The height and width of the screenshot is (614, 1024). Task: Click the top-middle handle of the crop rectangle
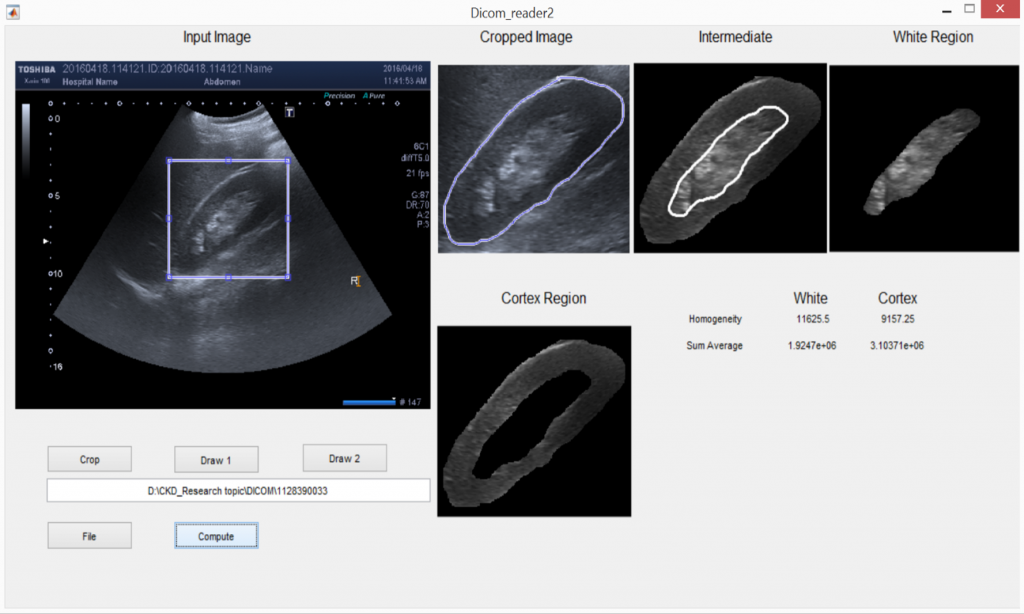coord(228,160)
